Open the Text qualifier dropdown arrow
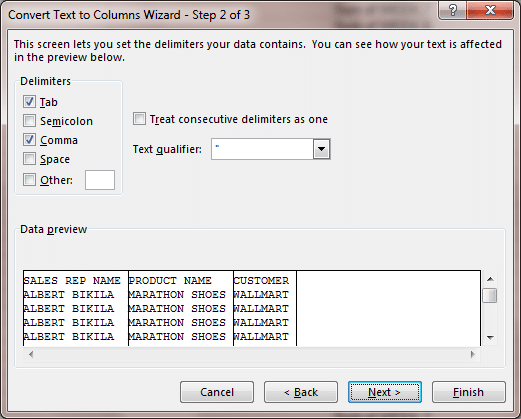 (x=321, y=149)
